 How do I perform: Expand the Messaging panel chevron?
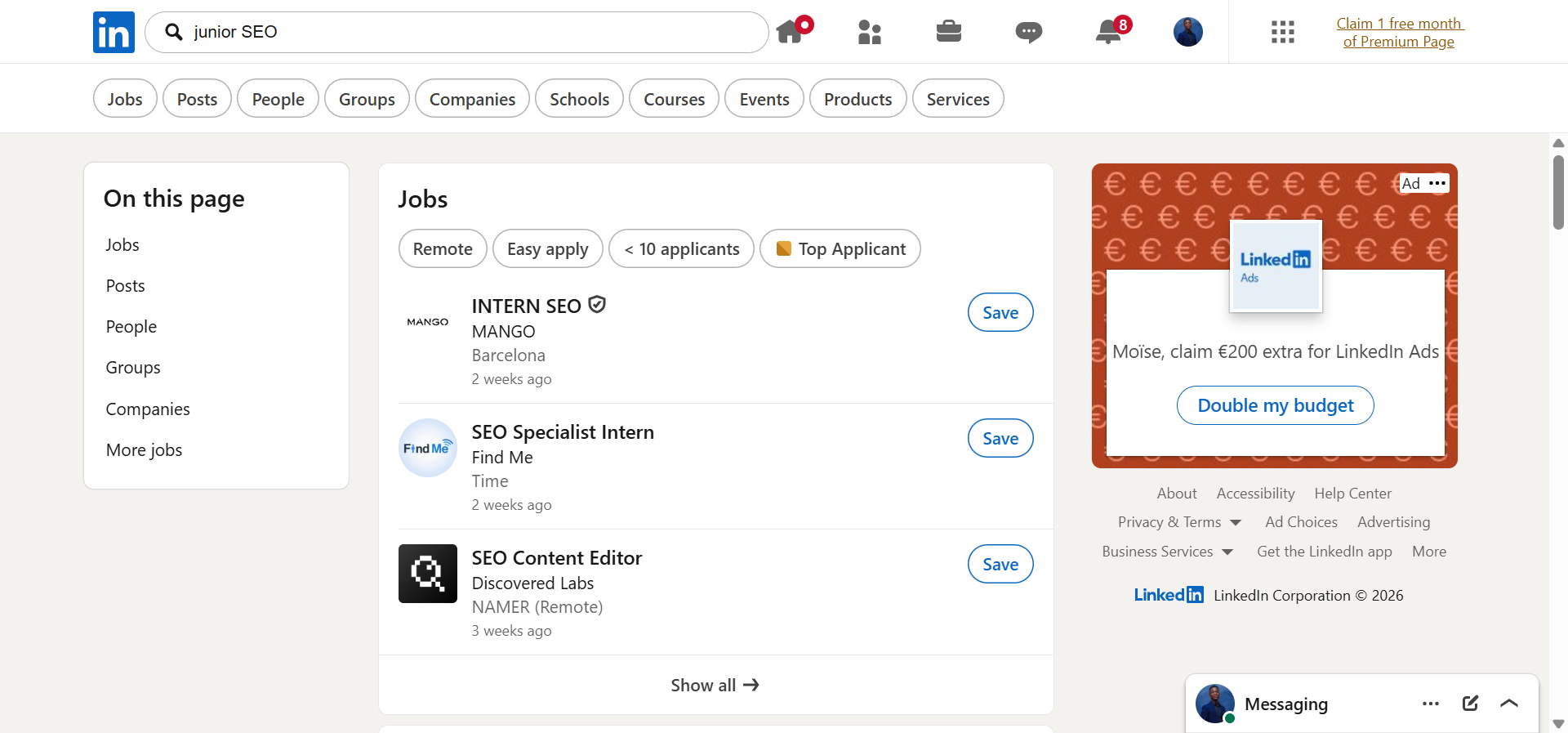1509,704
